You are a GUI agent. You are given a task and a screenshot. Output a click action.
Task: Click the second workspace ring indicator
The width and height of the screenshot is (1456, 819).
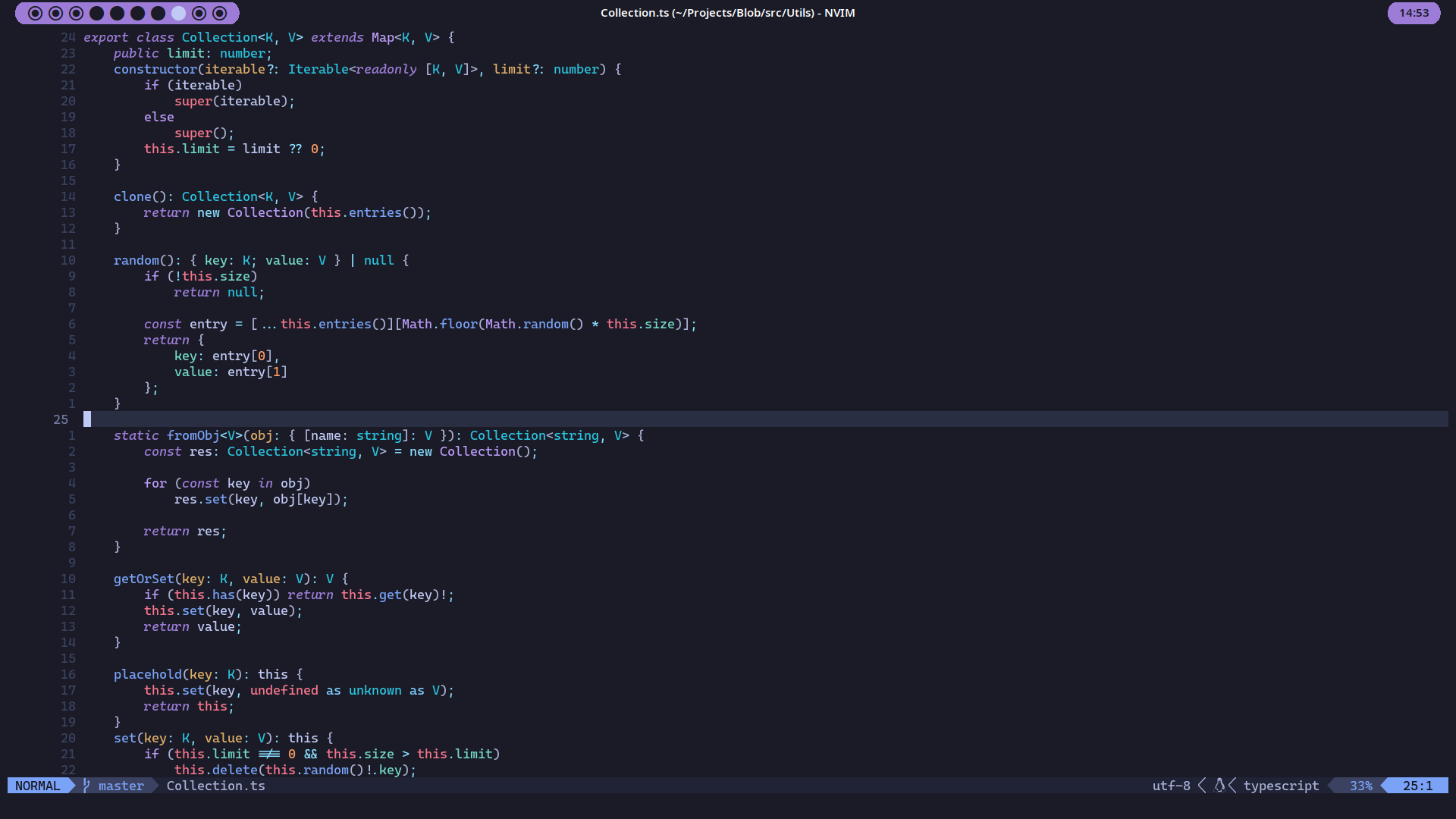55,13
